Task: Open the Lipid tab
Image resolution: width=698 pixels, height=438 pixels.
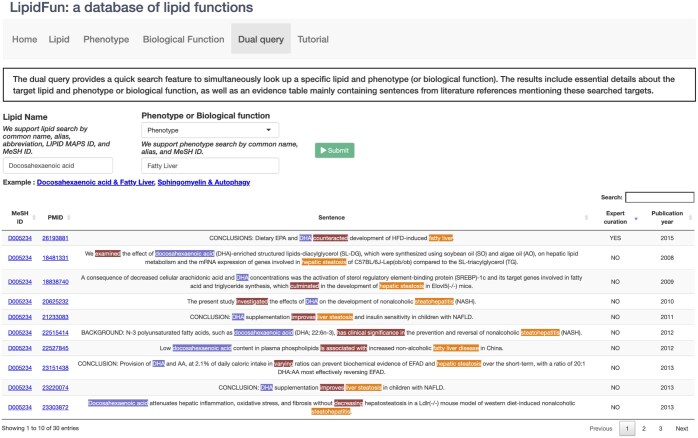Action: [59, 39]
